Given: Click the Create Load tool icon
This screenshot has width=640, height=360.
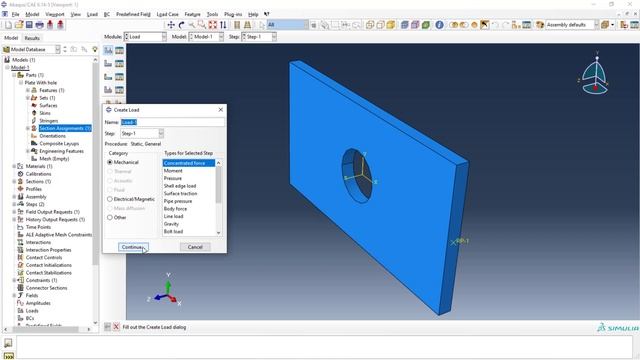Looking at the screenshot, I should tap(108, 50).
